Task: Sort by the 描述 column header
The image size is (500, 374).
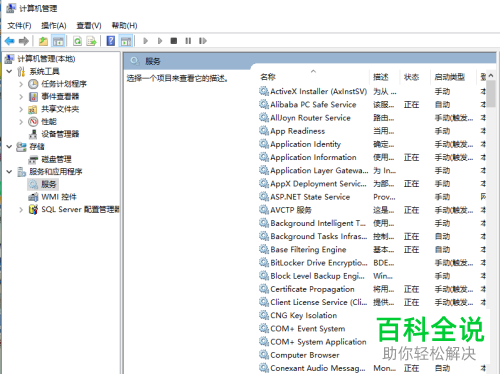Action: pos(380,77)
